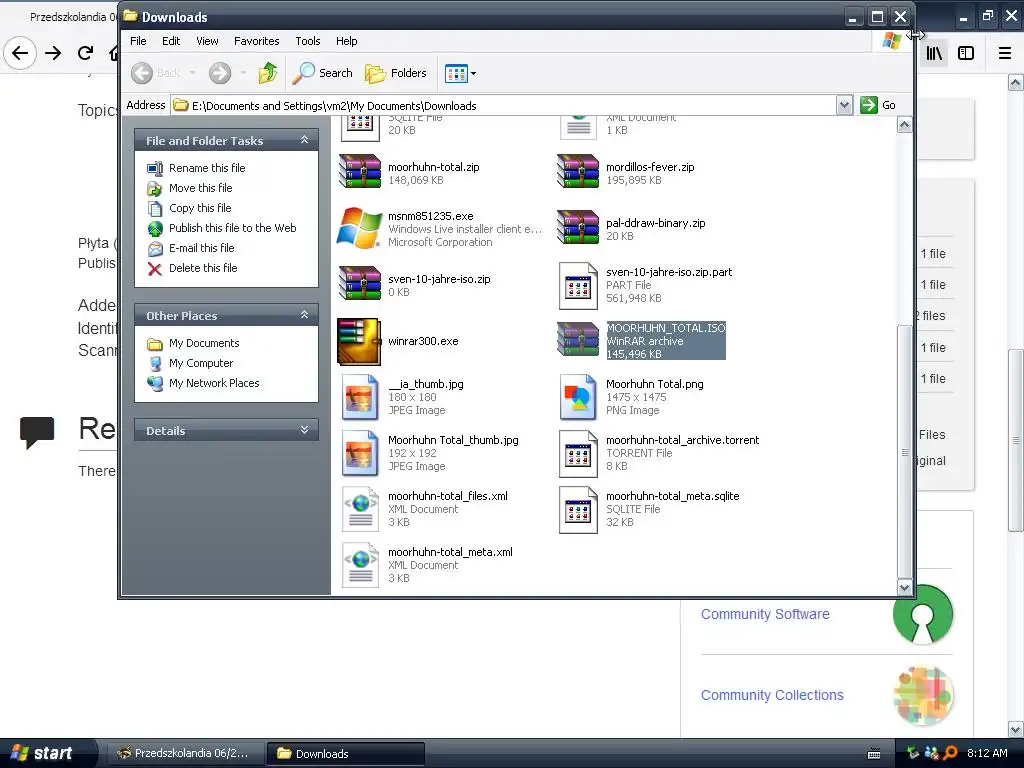Viewport: 1024px width, 768px height.
Task: Go up one folder level
Action: [x=268, y=73]
